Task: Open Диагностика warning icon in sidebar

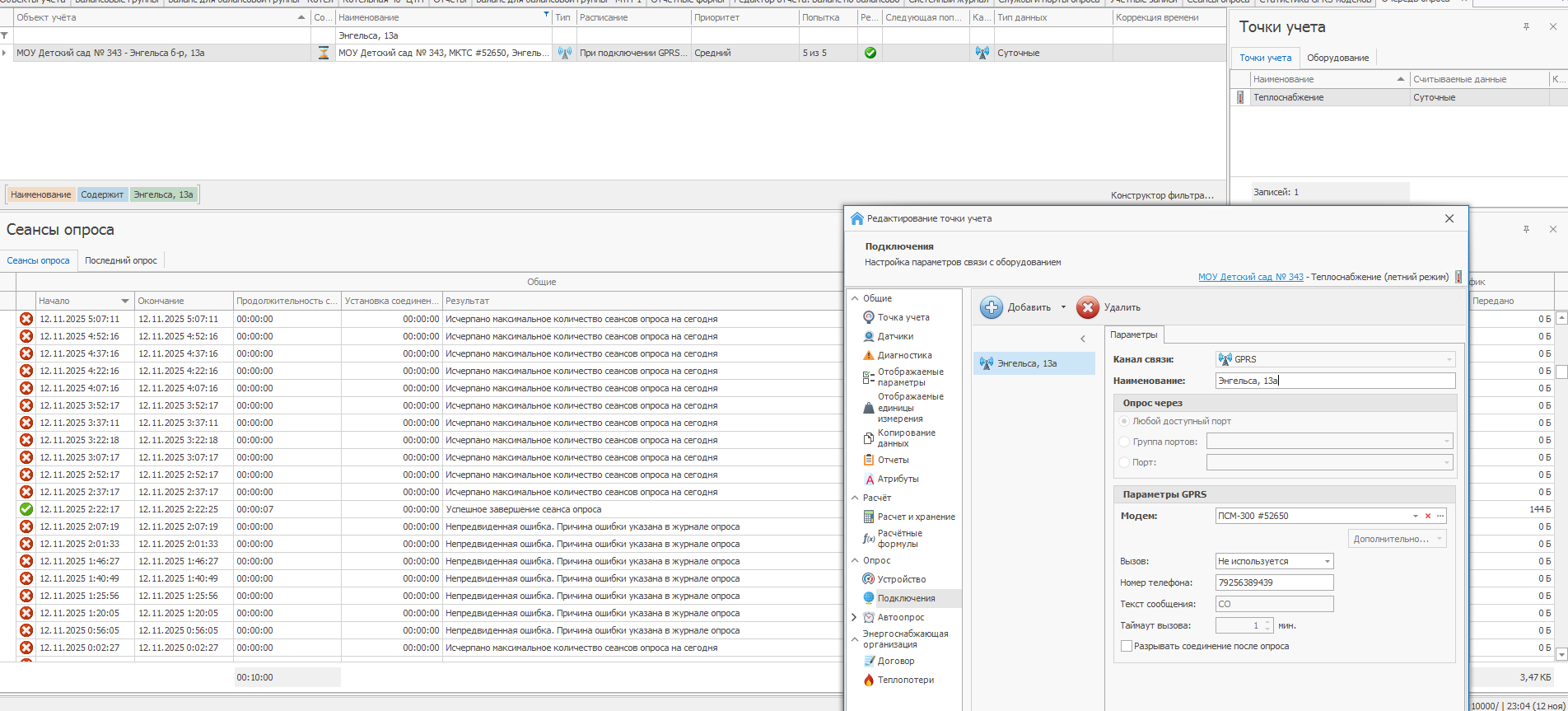Action: 869,355
